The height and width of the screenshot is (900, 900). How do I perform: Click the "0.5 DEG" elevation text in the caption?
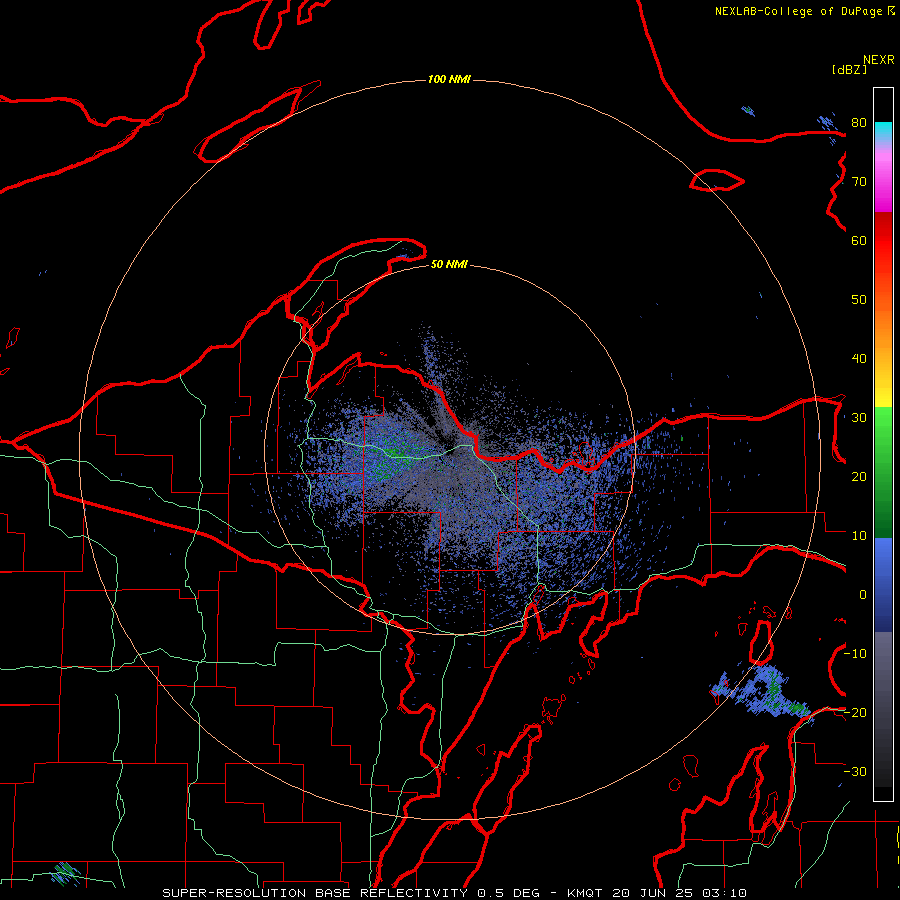(510, 893)
